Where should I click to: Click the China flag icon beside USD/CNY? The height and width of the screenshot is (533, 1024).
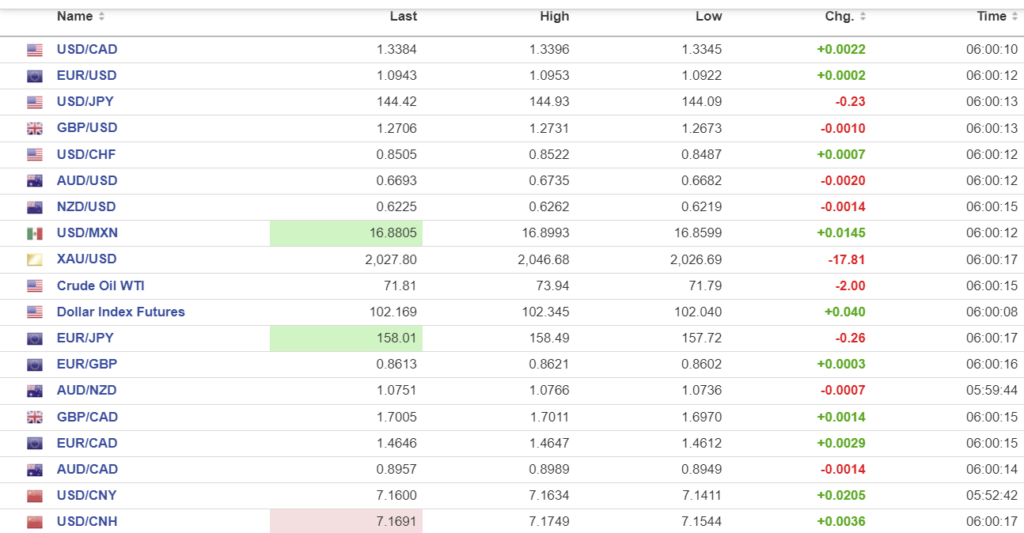(x=35, y=496)
